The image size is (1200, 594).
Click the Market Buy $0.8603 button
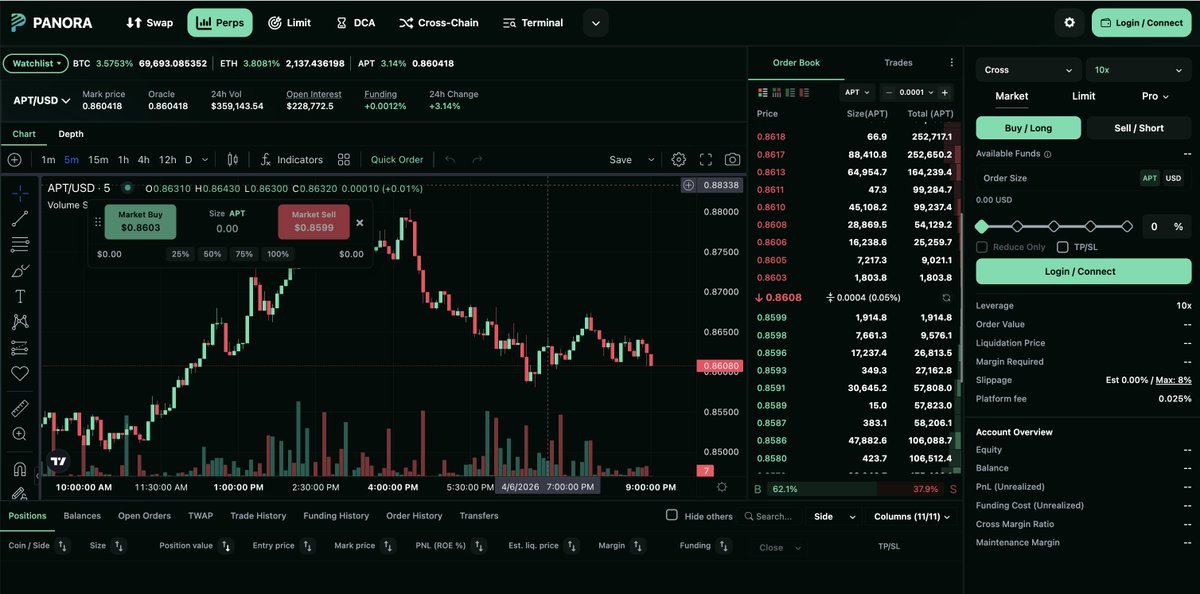pyautogui.click(x=140, y=222)
